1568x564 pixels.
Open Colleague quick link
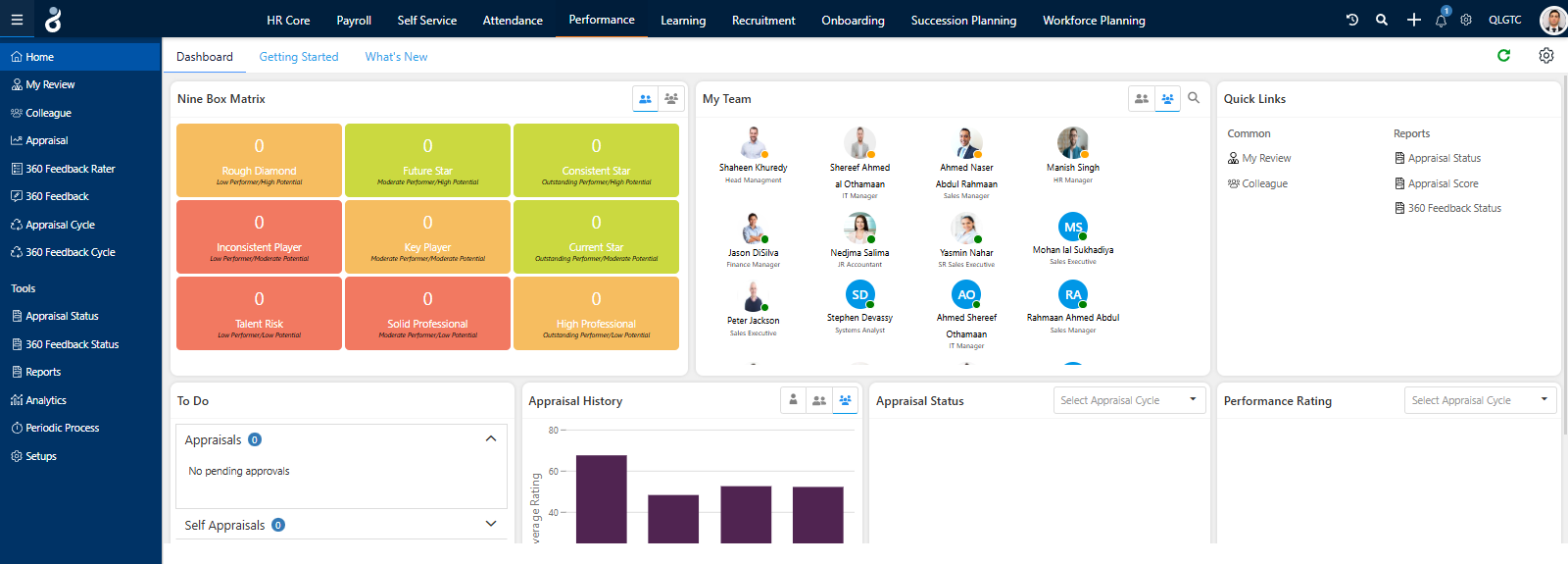(x=1257, y=183)
